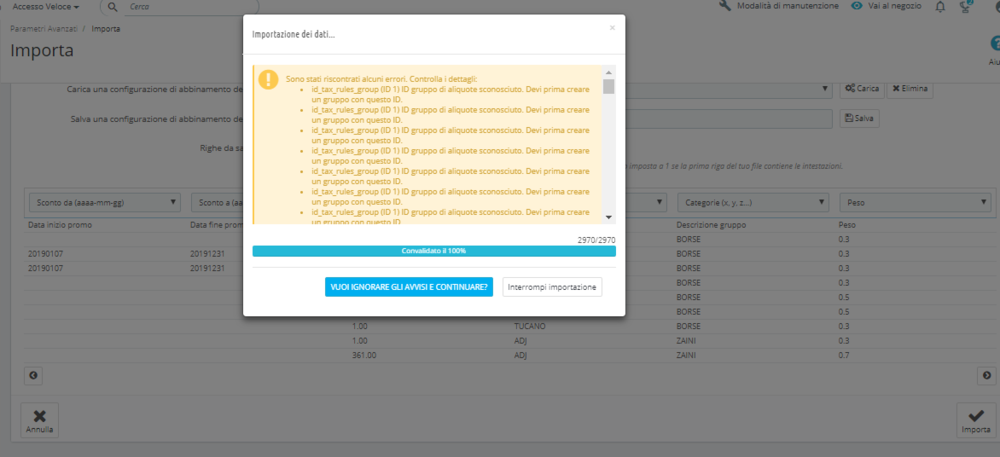
Task: Click the configuration name field beside Salva
Action: (x=729, y=119)
